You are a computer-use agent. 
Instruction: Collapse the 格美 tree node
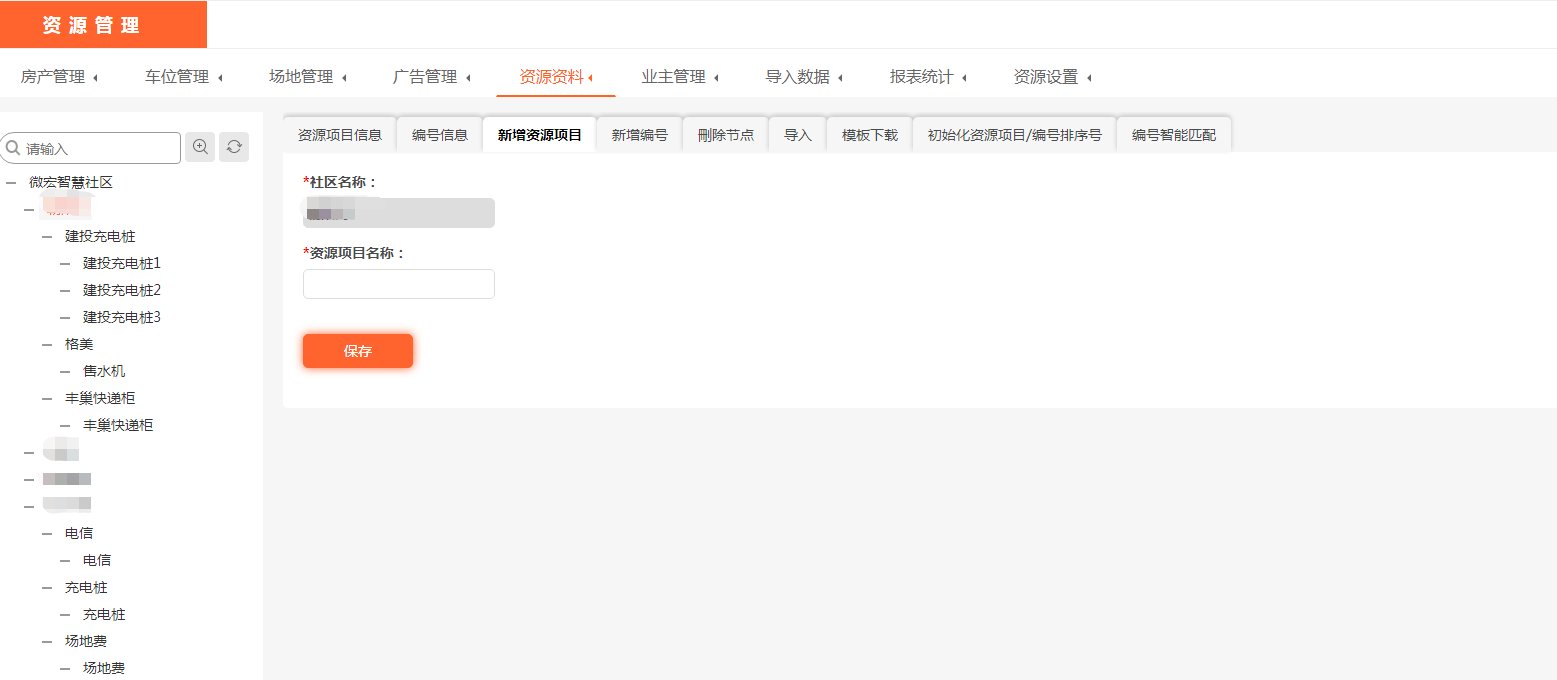(47, 345)
